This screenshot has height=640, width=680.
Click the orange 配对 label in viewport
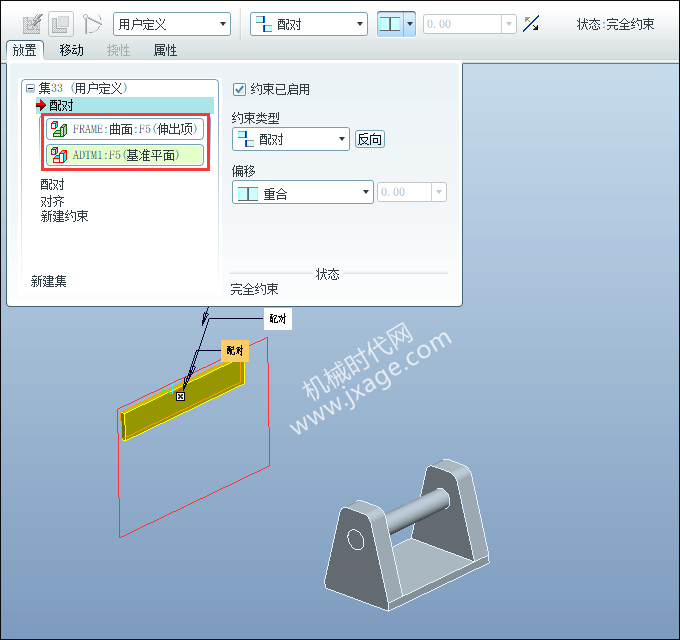click(x=235, y=351)
